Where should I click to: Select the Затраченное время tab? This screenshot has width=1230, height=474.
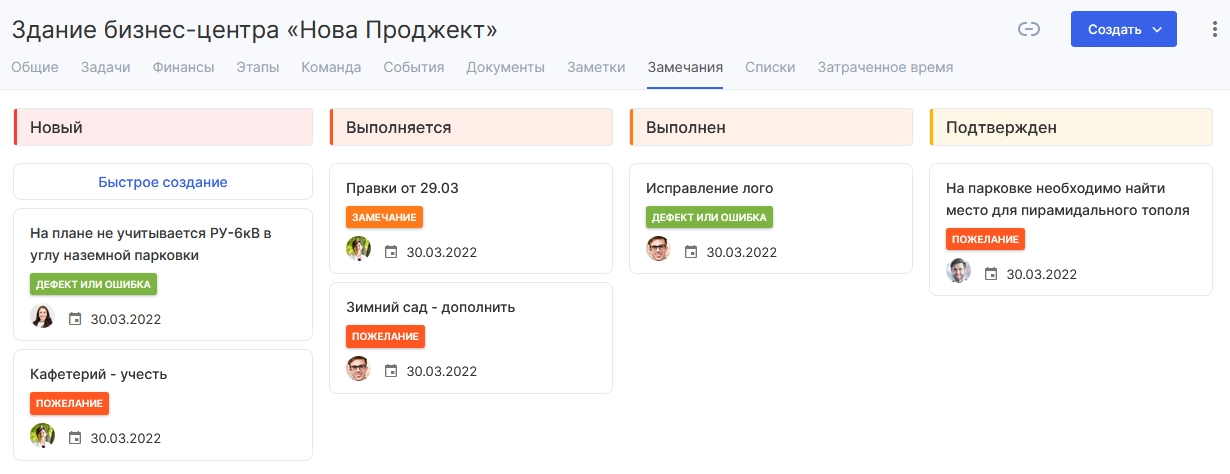885,68
